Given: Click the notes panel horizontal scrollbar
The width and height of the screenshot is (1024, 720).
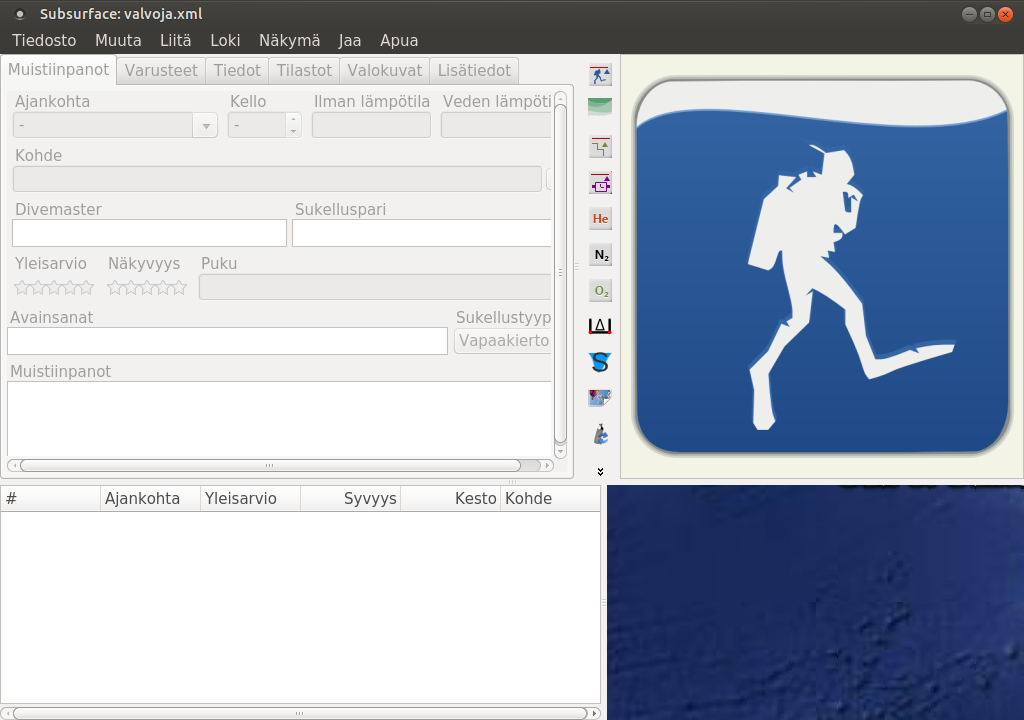Looking at the screenshot, I should click(270, 465).
